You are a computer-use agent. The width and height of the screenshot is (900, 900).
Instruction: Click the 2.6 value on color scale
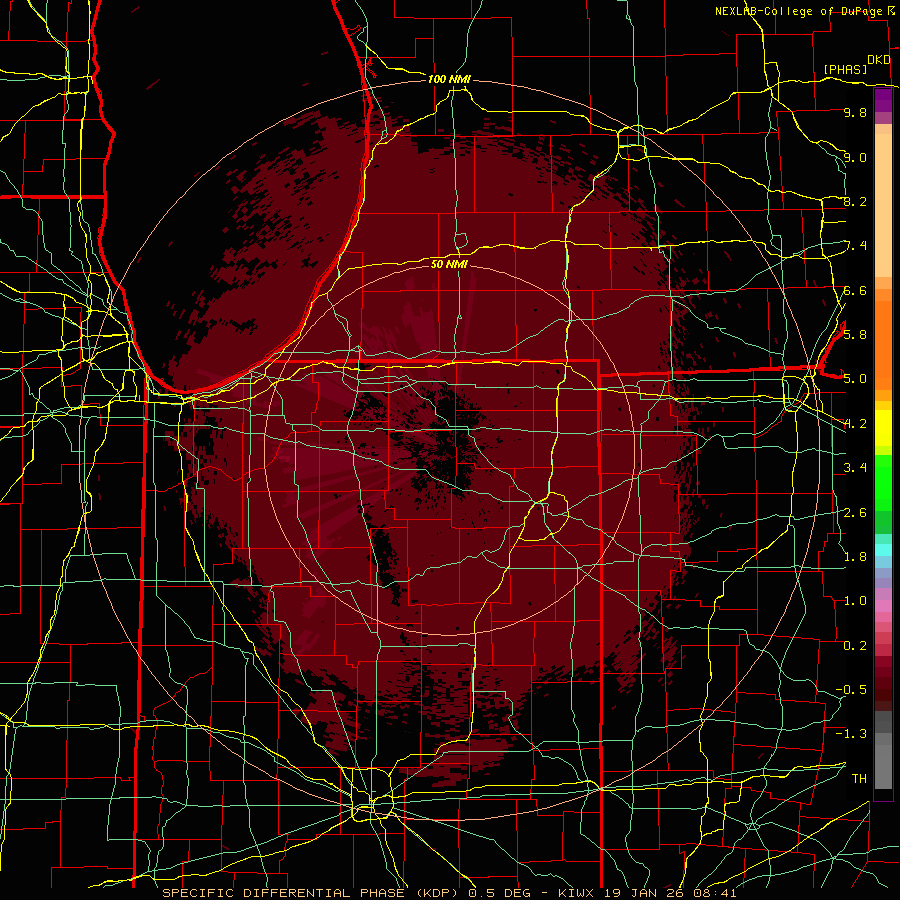(x=855, y=512)
